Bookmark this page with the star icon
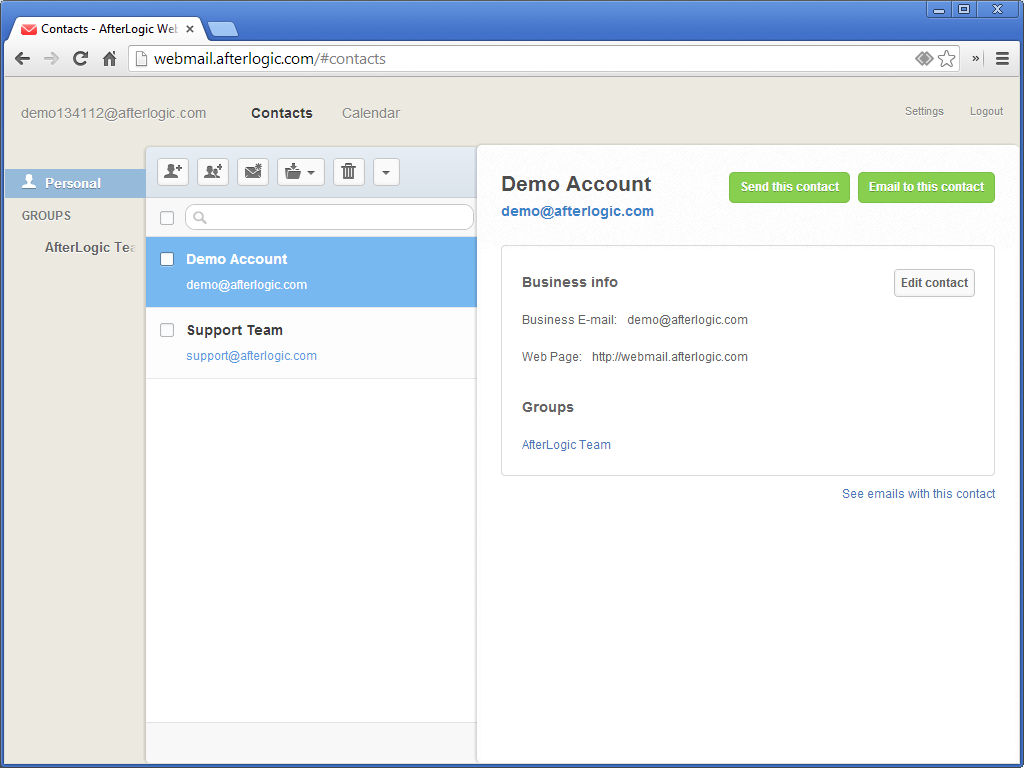Viewport: 1024px width, 768px height. [x=946, y=59]
